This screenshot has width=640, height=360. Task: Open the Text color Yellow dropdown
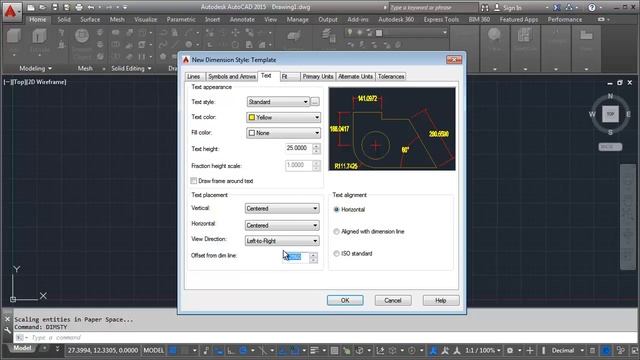coord(283,117)
